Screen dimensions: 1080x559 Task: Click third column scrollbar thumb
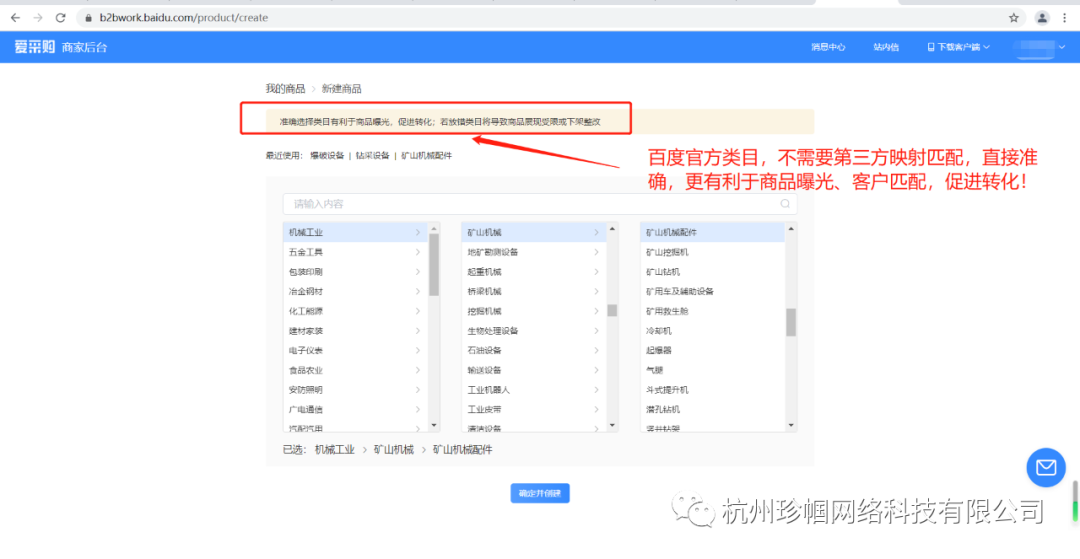pos(791,322)
